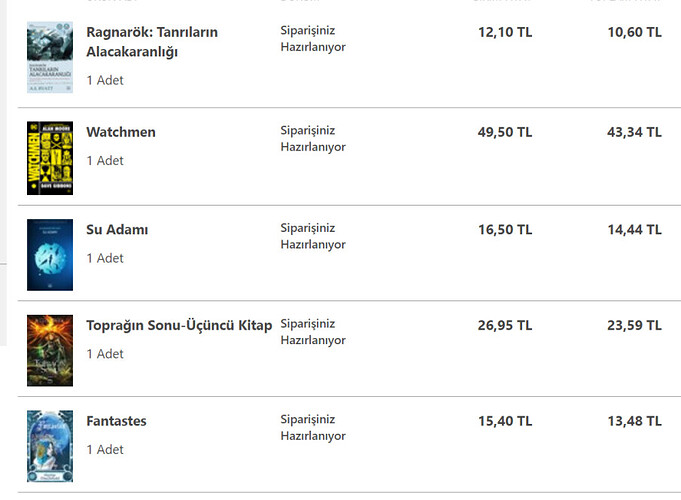Open the Toprağın Sonu-Üçüncü Kitap title
This screenshot has width=681, height=500.
point(179,325)
